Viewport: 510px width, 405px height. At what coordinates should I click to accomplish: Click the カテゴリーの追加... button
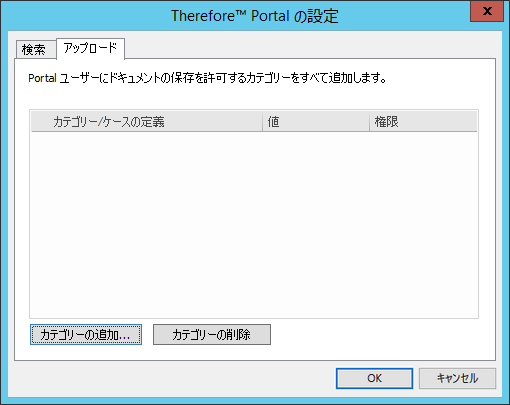(86, 334)
